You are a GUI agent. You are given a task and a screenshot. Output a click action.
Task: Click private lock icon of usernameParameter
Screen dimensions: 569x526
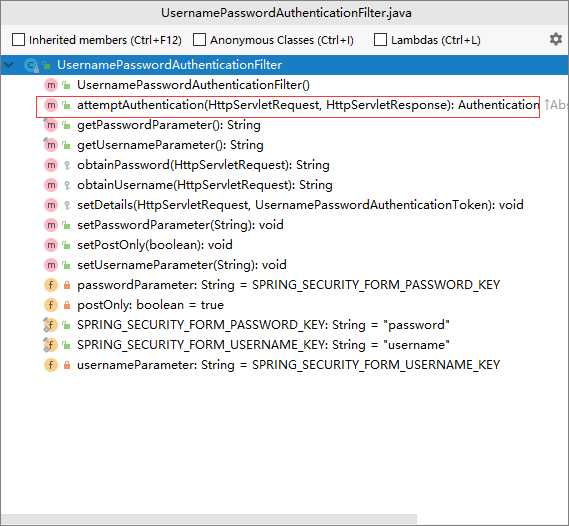tap(66, 365)
